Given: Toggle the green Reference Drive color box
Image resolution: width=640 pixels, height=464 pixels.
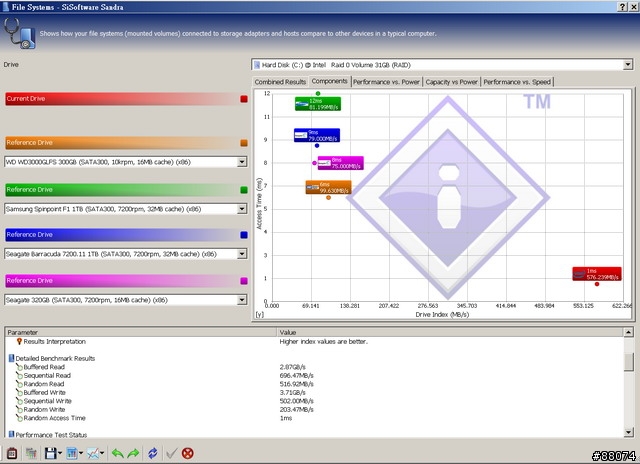Looking at the screenshot, I should [x=243, y=189].
